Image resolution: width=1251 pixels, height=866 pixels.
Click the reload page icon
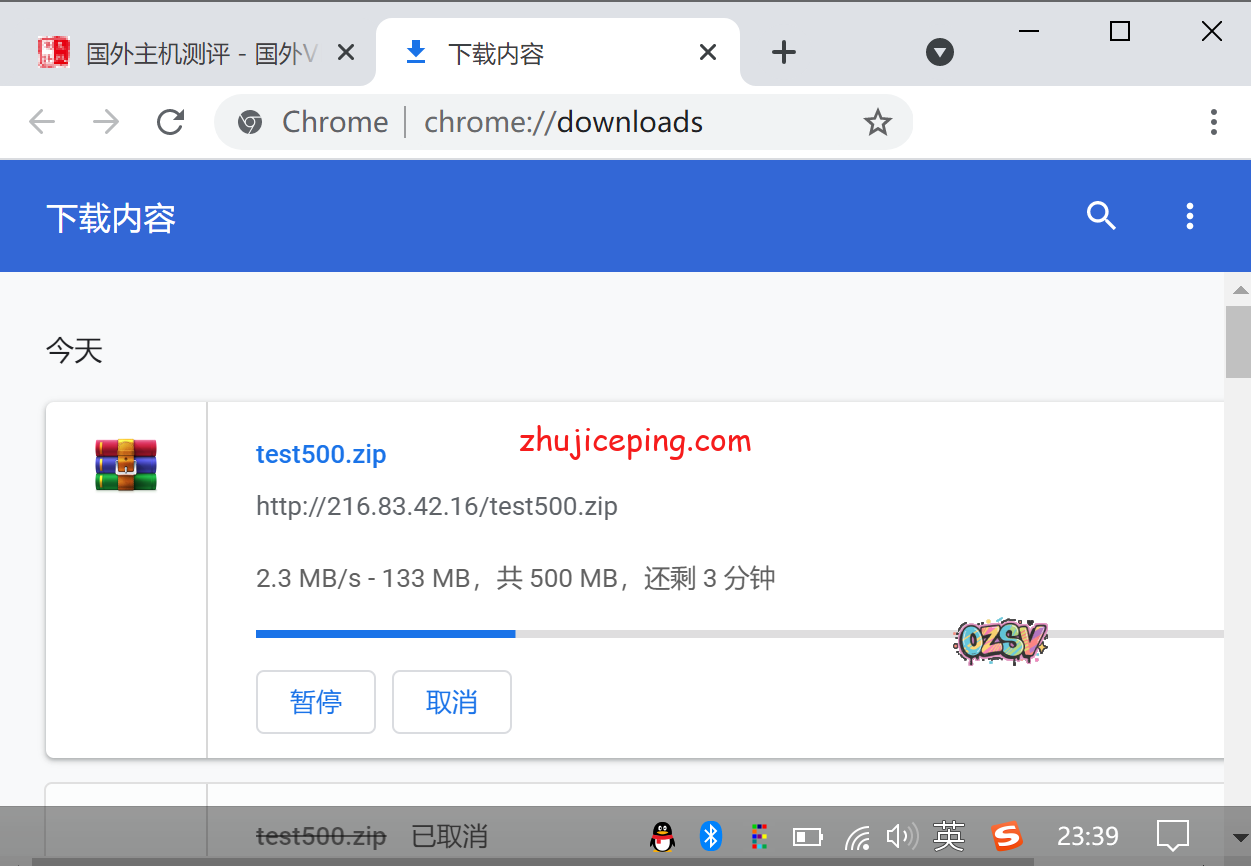coord(171,122)
